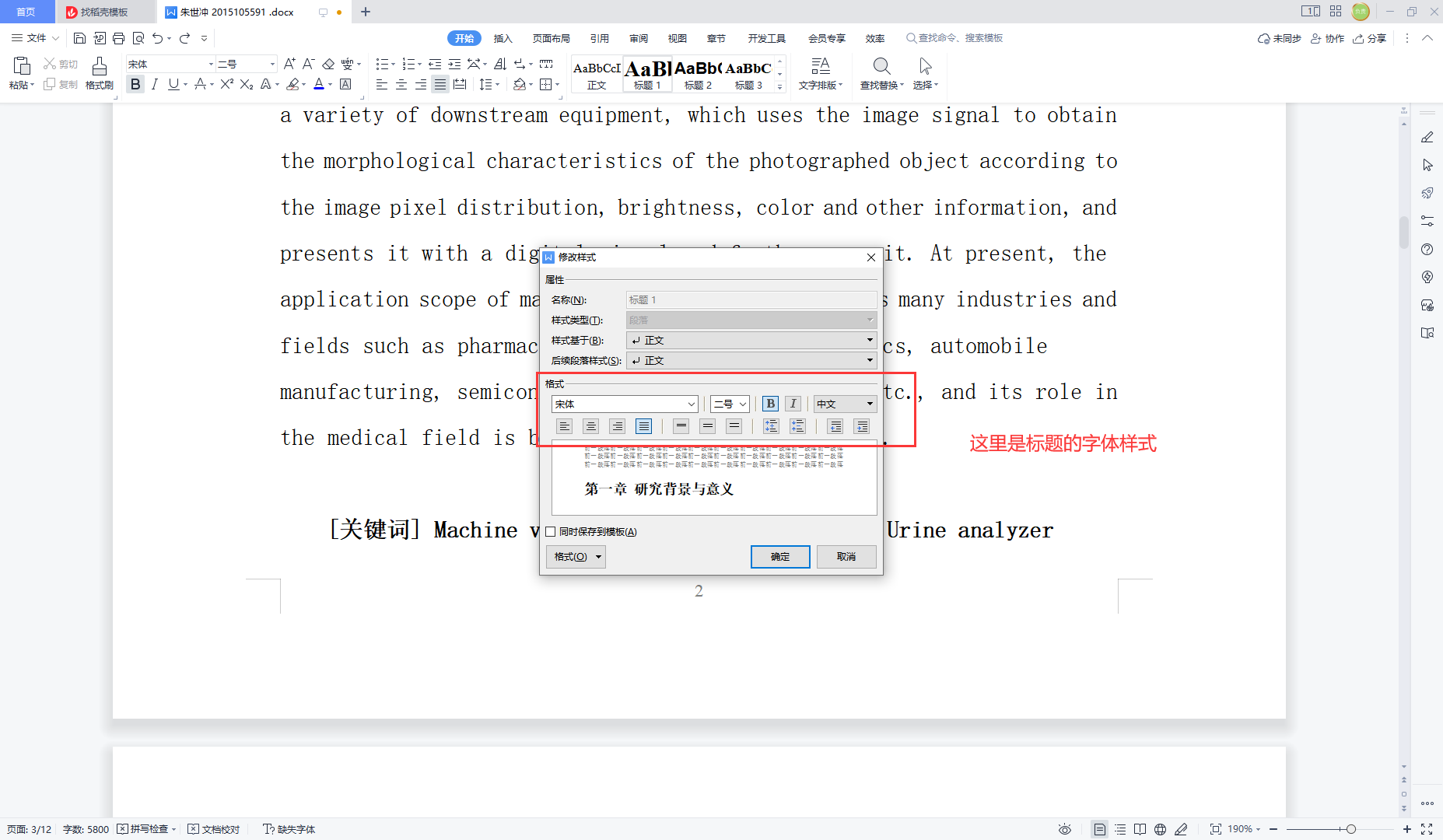Click the decrease font size icon in the ribbon
Screen dimensions: 1443x840
[x=308, y=64]
